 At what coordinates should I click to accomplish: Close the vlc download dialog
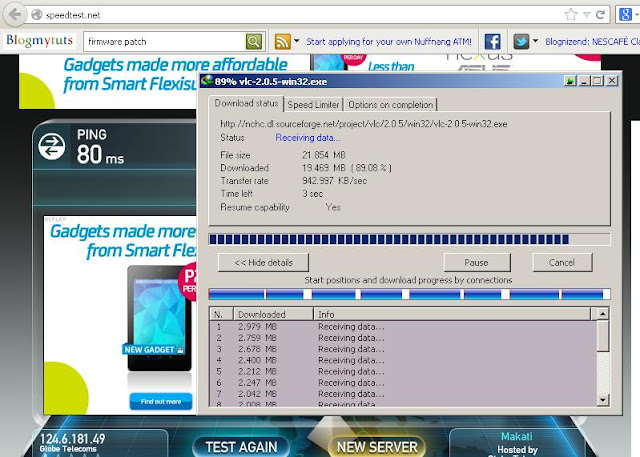click(612, 81)
